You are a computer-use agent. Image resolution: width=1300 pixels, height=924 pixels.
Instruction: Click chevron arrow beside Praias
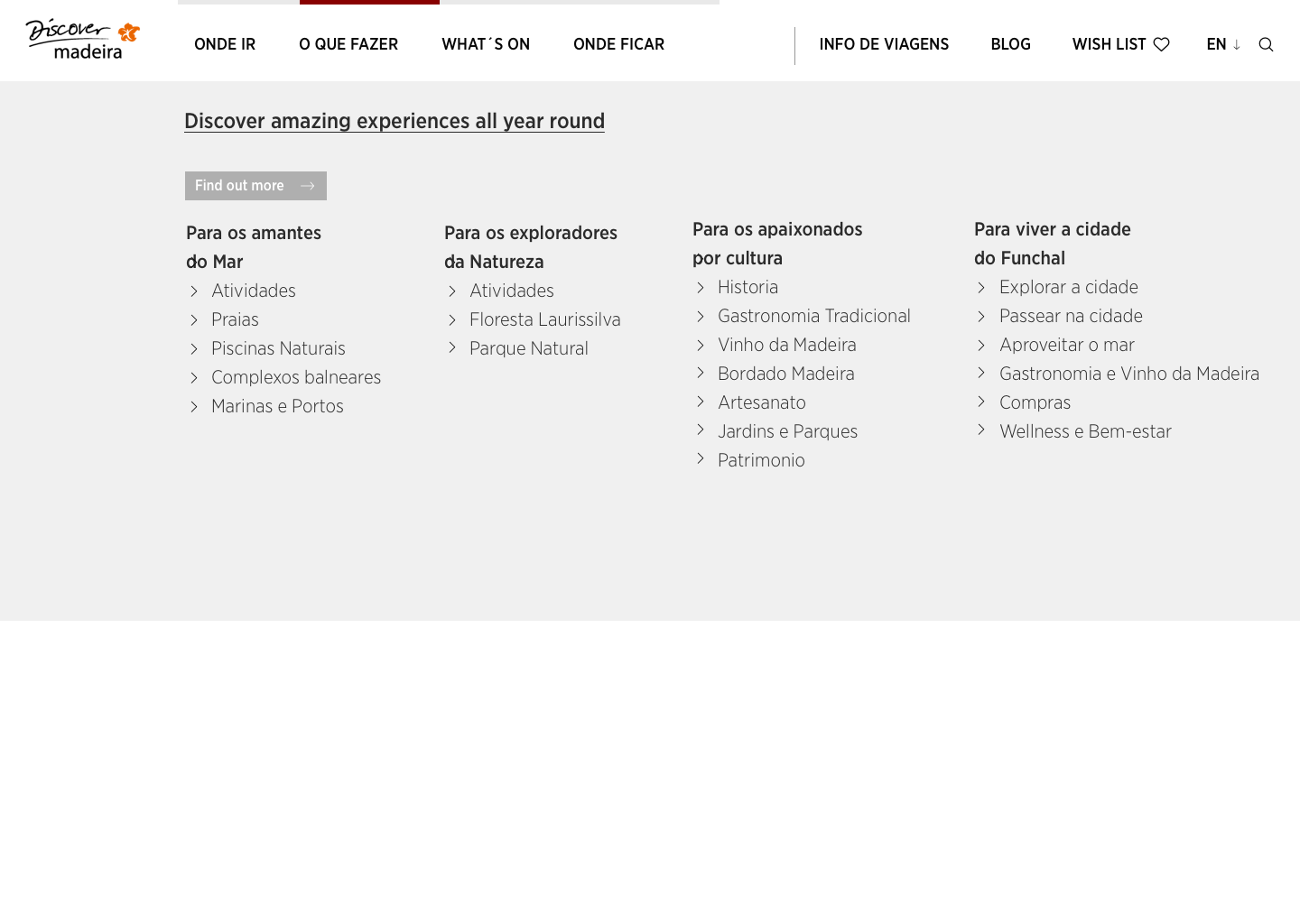[x=194, y=320]
